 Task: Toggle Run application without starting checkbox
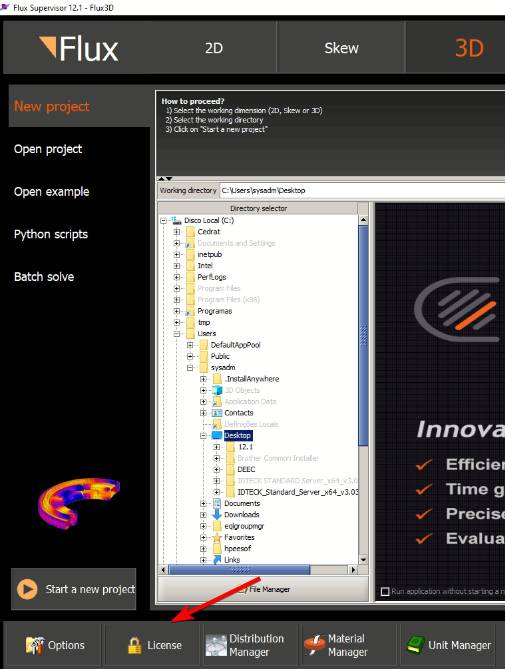click(385, 591)
